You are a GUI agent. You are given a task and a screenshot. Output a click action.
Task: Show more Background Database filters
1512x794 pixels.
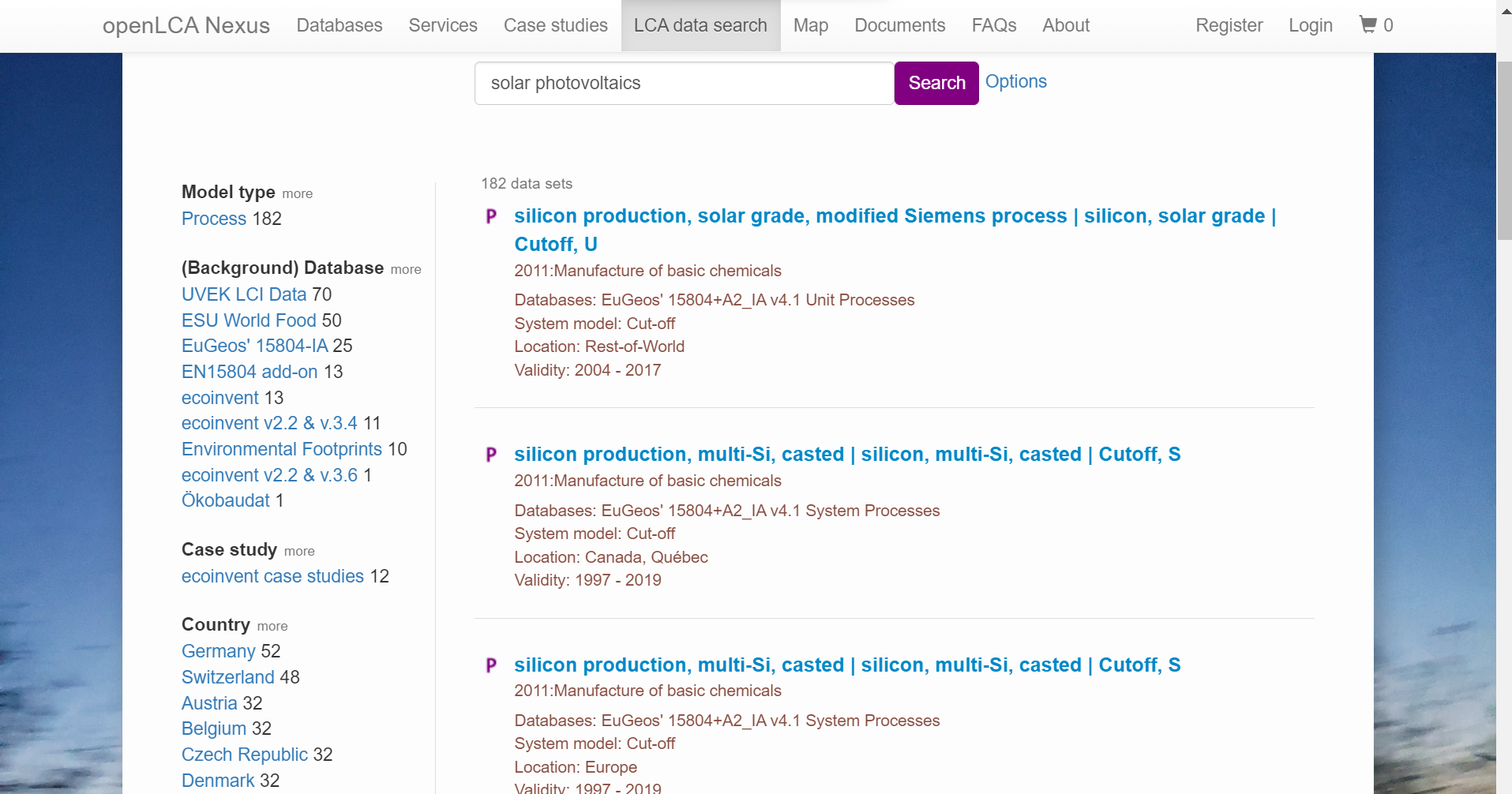click(x=405, y=270)
